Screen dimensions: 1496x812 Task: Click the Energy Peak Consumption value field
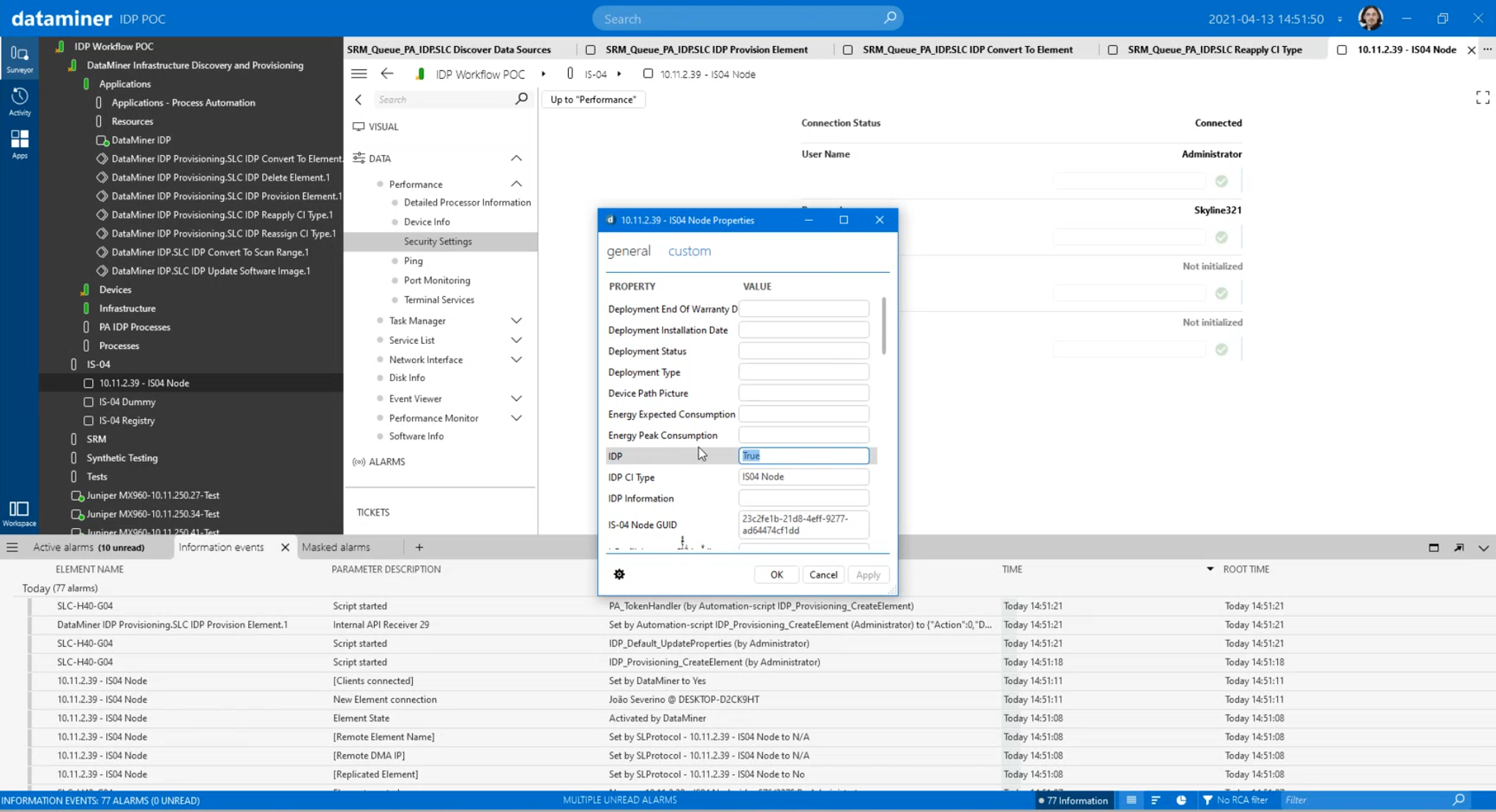coord(804,435)
